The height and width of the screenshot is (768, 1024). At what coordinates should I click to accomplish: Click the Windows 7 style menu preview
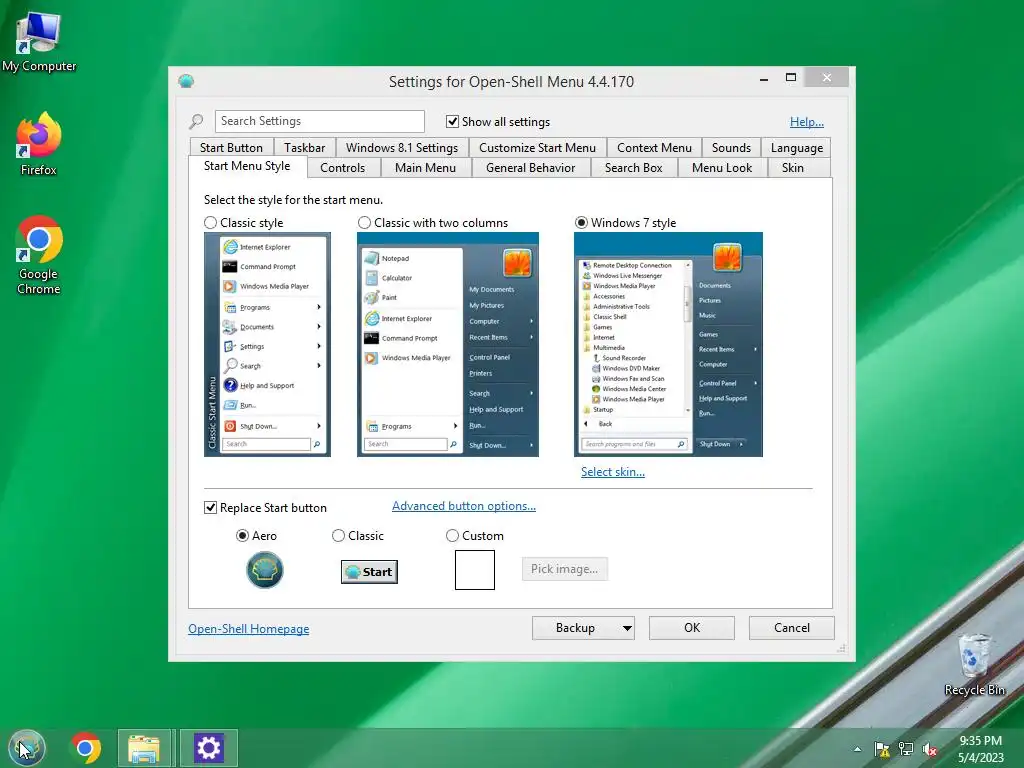point(668,344)
